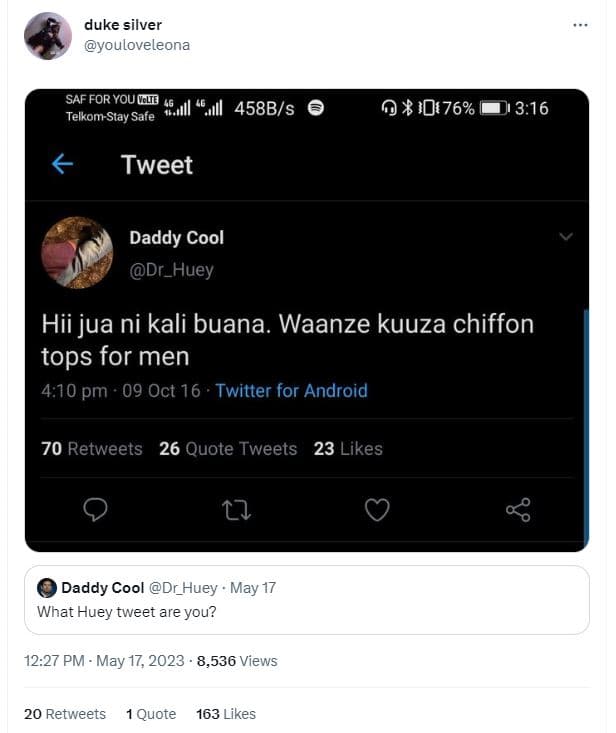Click the headphones icon in status bar
Image resolution: width=616 pixels, height=733 pixels.
(x=390, y=108)
